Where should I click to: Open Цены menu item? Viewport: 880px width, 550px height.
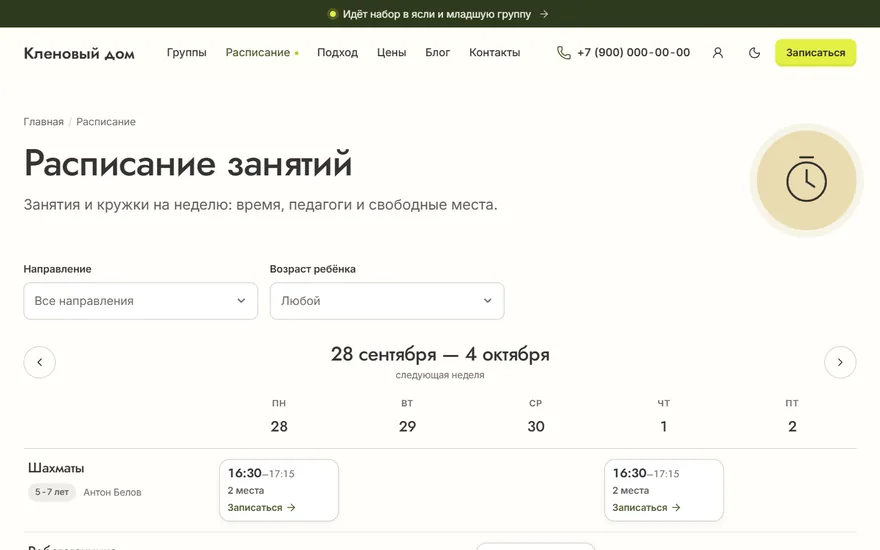pyautogui.click(x=391, y=52)
